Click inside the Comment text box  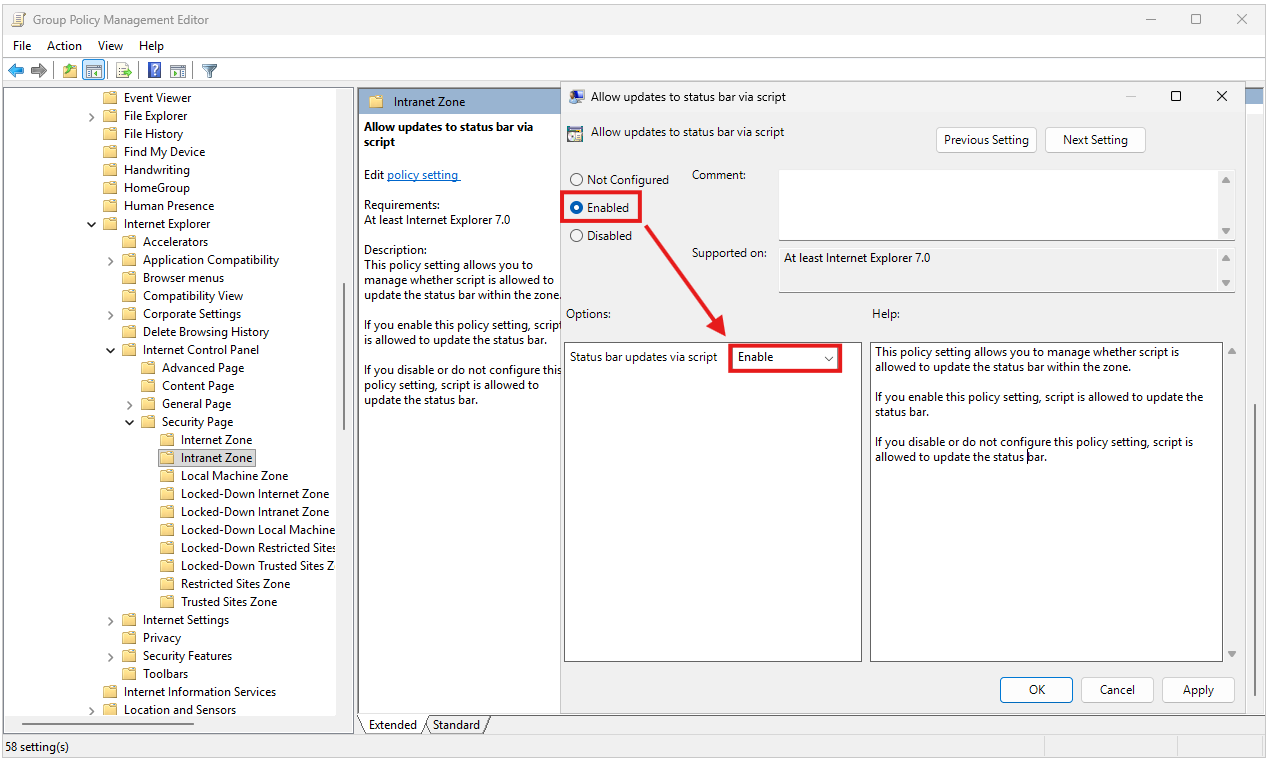998,205
